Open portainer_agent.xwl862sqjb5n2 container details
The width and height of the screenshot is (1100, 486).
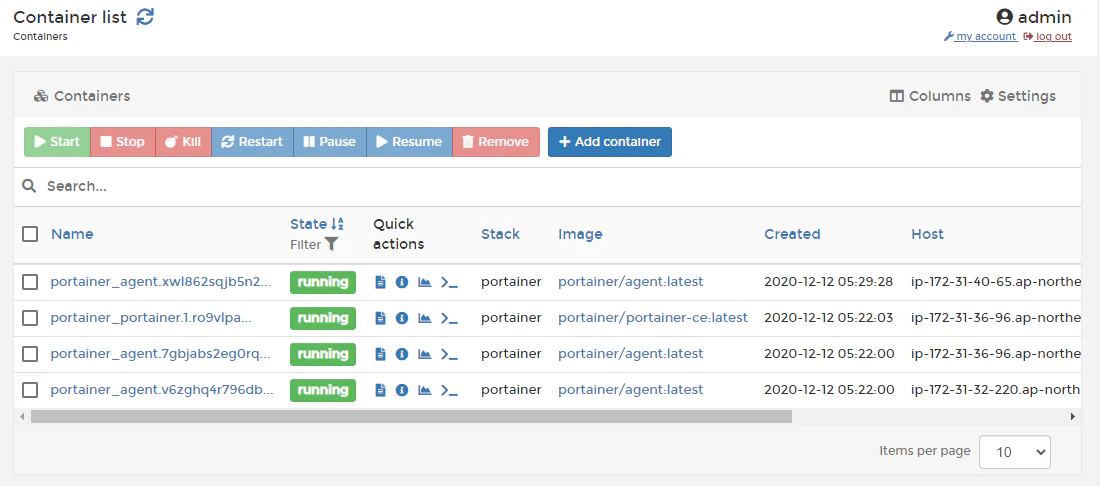[x=160, y=282]
